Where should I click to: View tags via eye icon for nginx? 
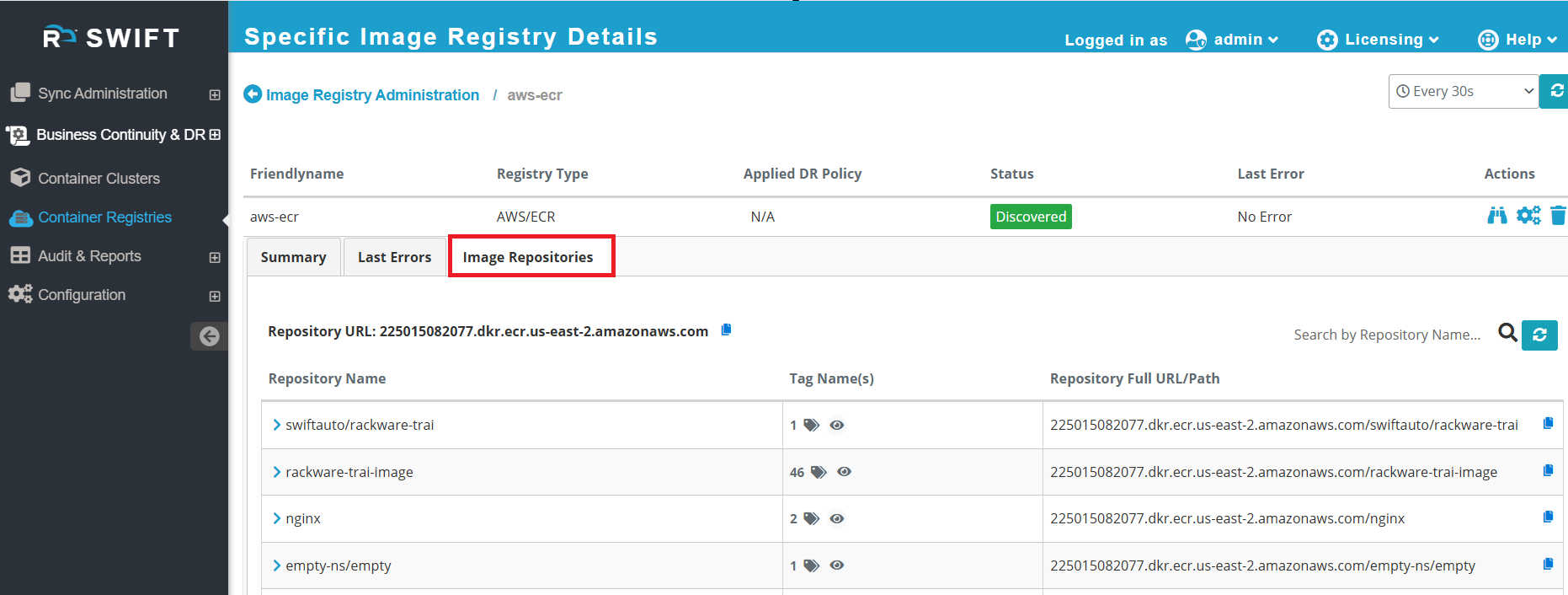(836, 518)
